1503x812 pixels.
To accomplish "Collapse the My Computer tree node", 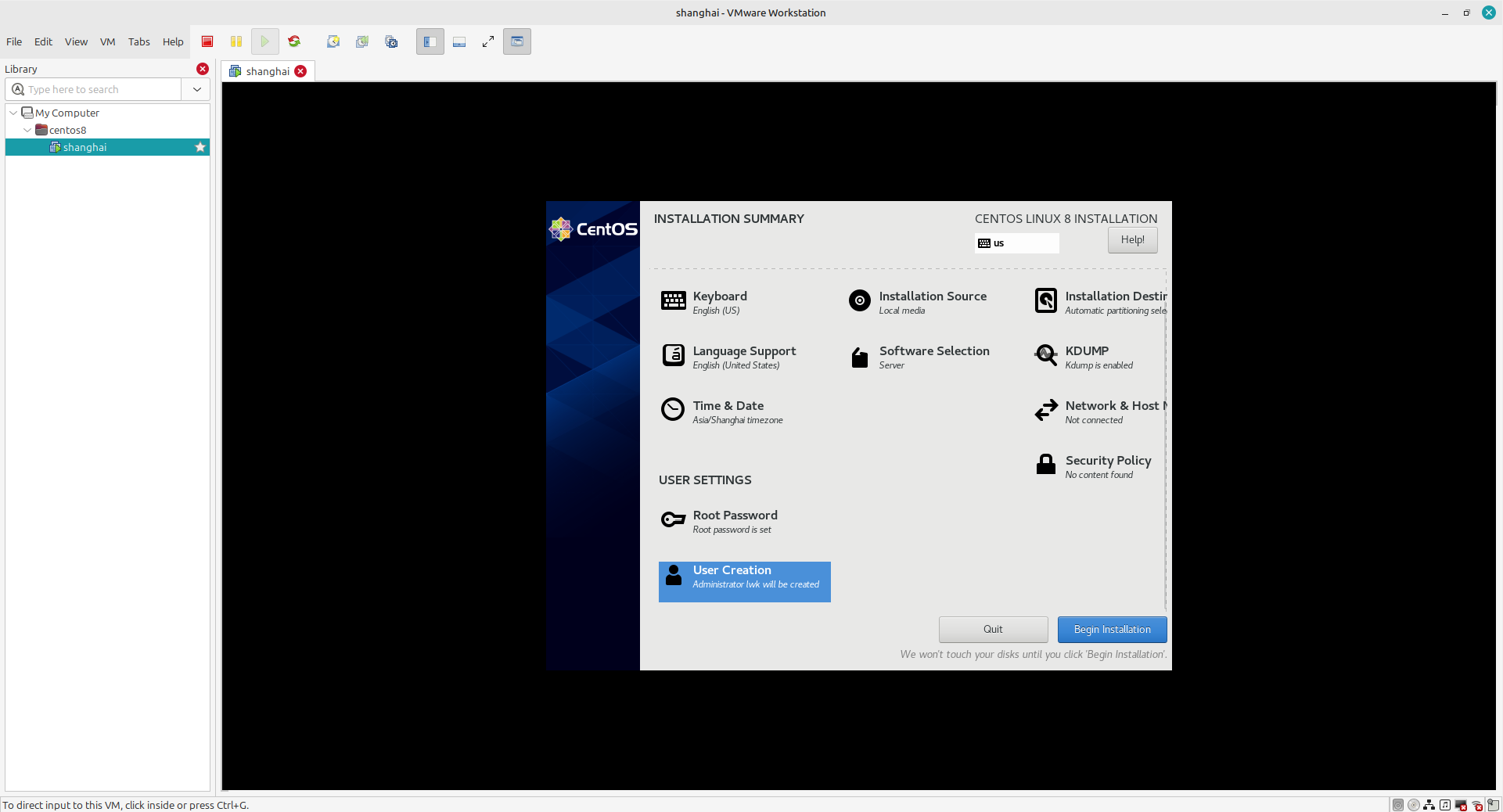I will [13, 113].
